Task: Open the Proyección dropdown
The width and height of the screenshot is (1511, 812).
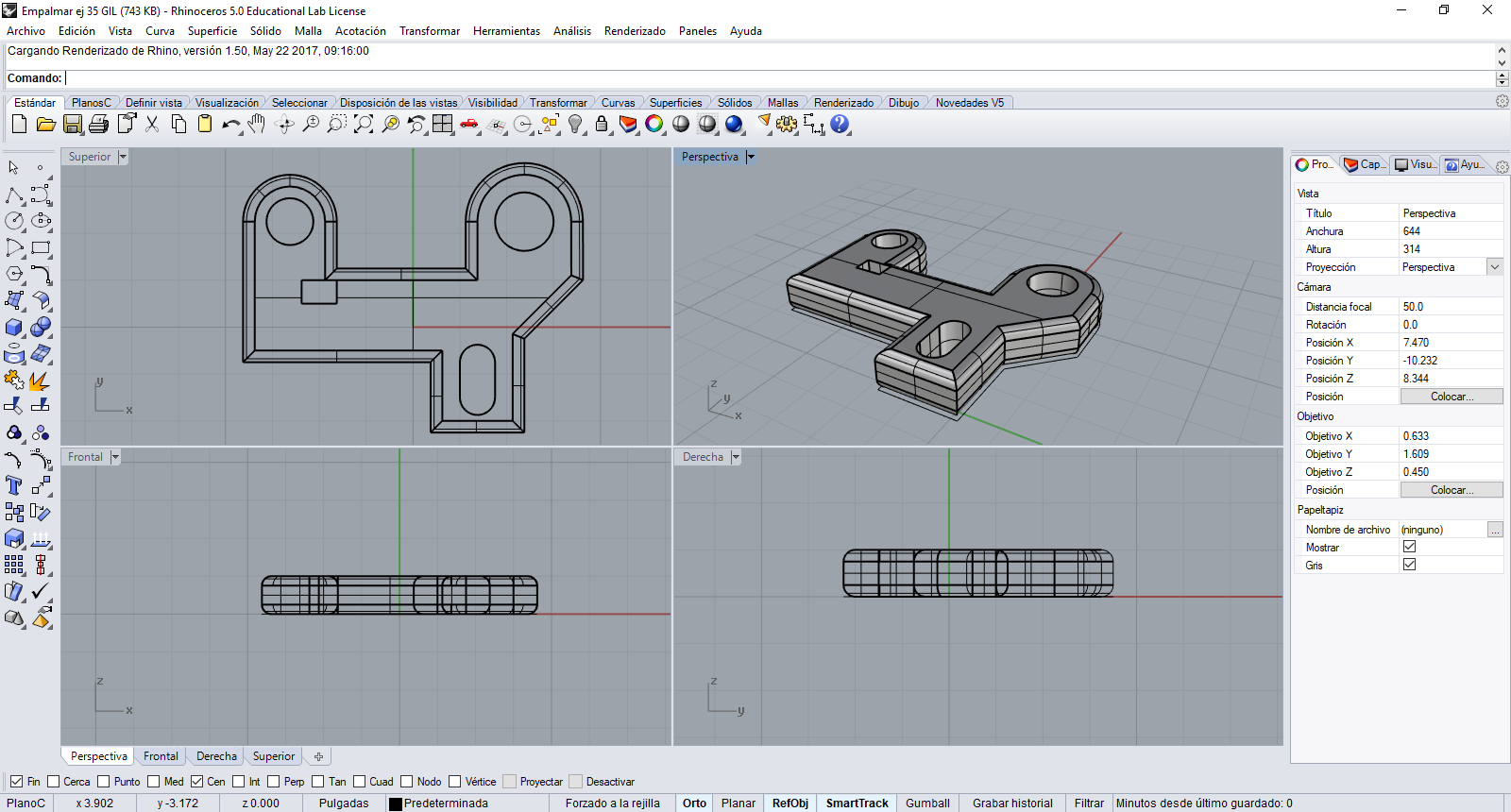Action: pos(1495,267)
